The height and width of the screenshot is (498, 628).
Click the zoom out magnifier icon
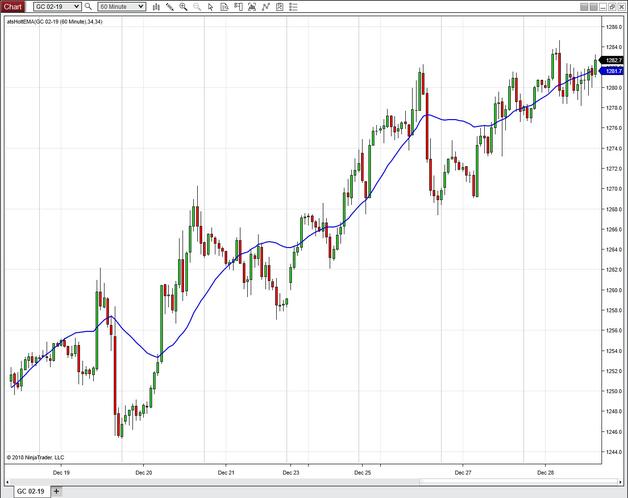[197, 6]
